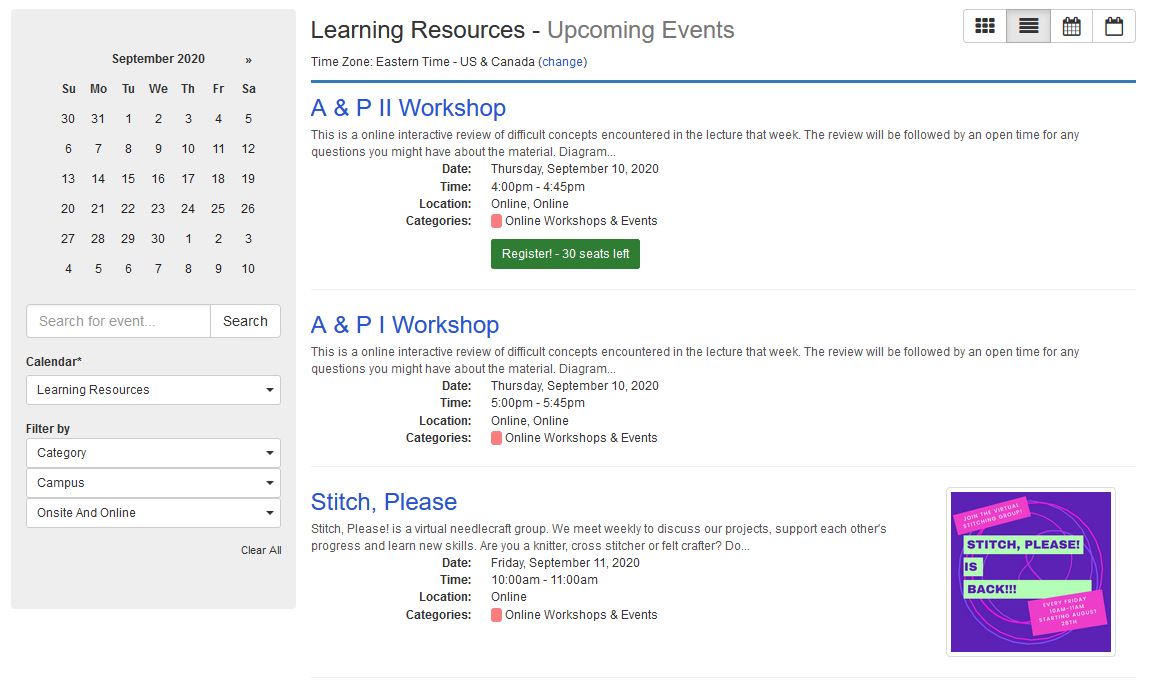Viewport: 1156px width, 687px height.
Task: Switch to the daily calendar view
Action: (x=1113, y=27)
